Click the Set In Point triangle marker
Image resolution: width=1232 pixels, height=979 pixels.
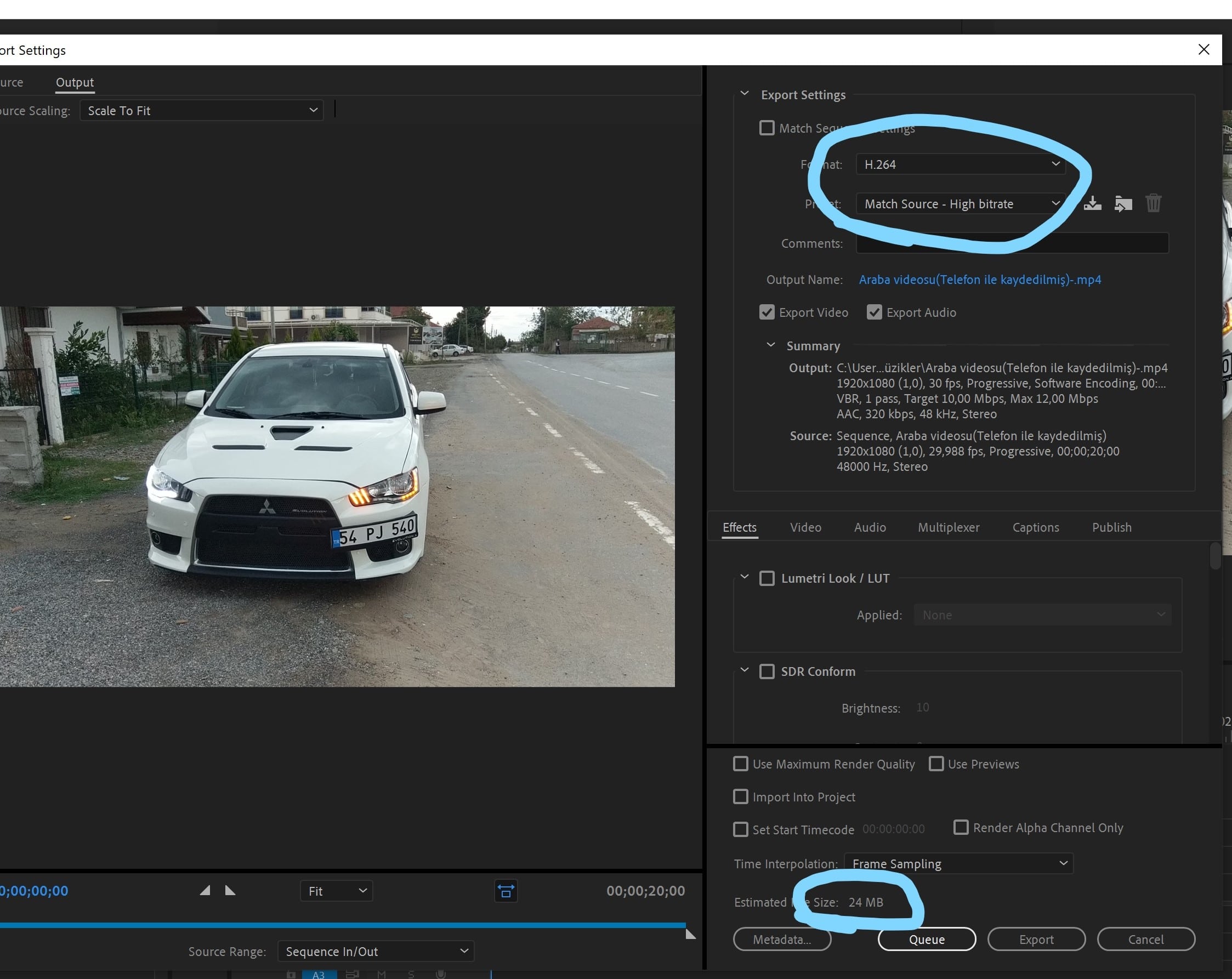tap(205, 890)
